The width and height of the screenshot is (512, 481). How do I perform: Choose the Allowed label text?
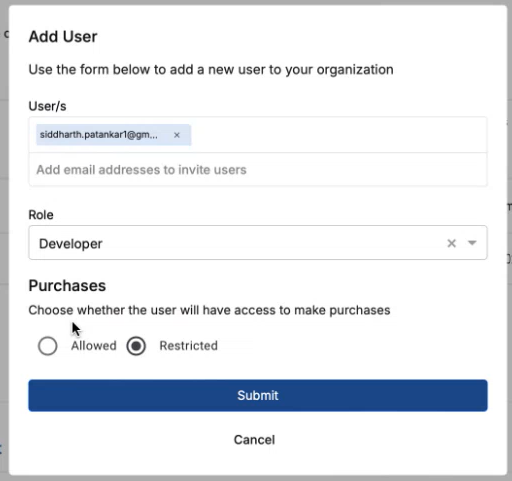94,346
